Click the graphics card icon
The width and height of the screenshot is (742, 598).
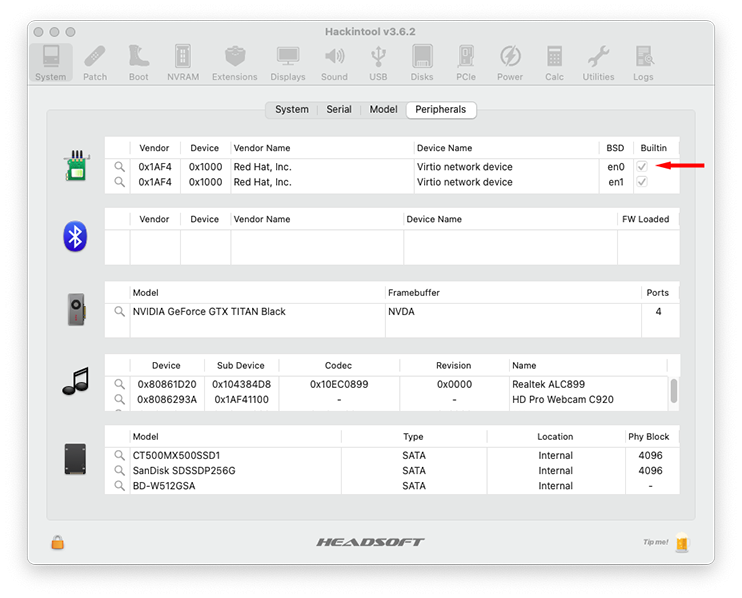pyautogui.click(x=76, y=309)
